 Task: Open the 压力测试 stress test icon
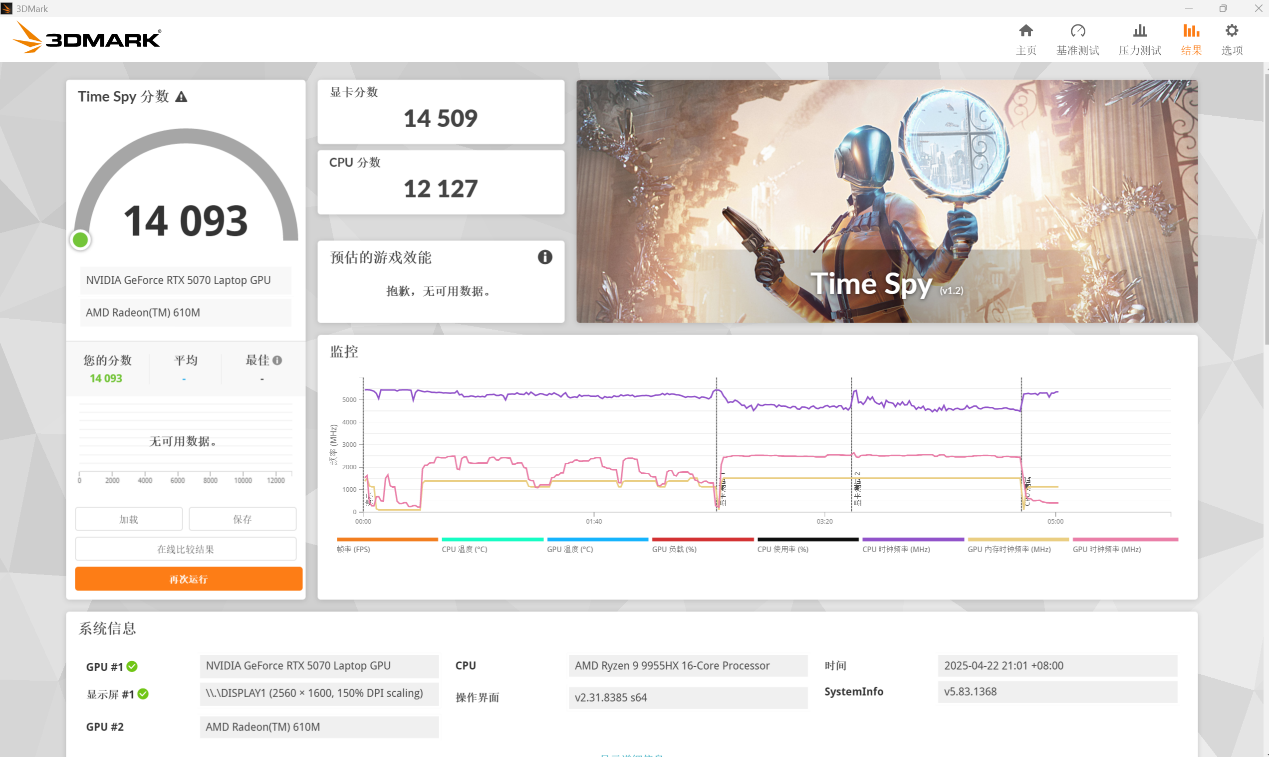coord(1139,38)
